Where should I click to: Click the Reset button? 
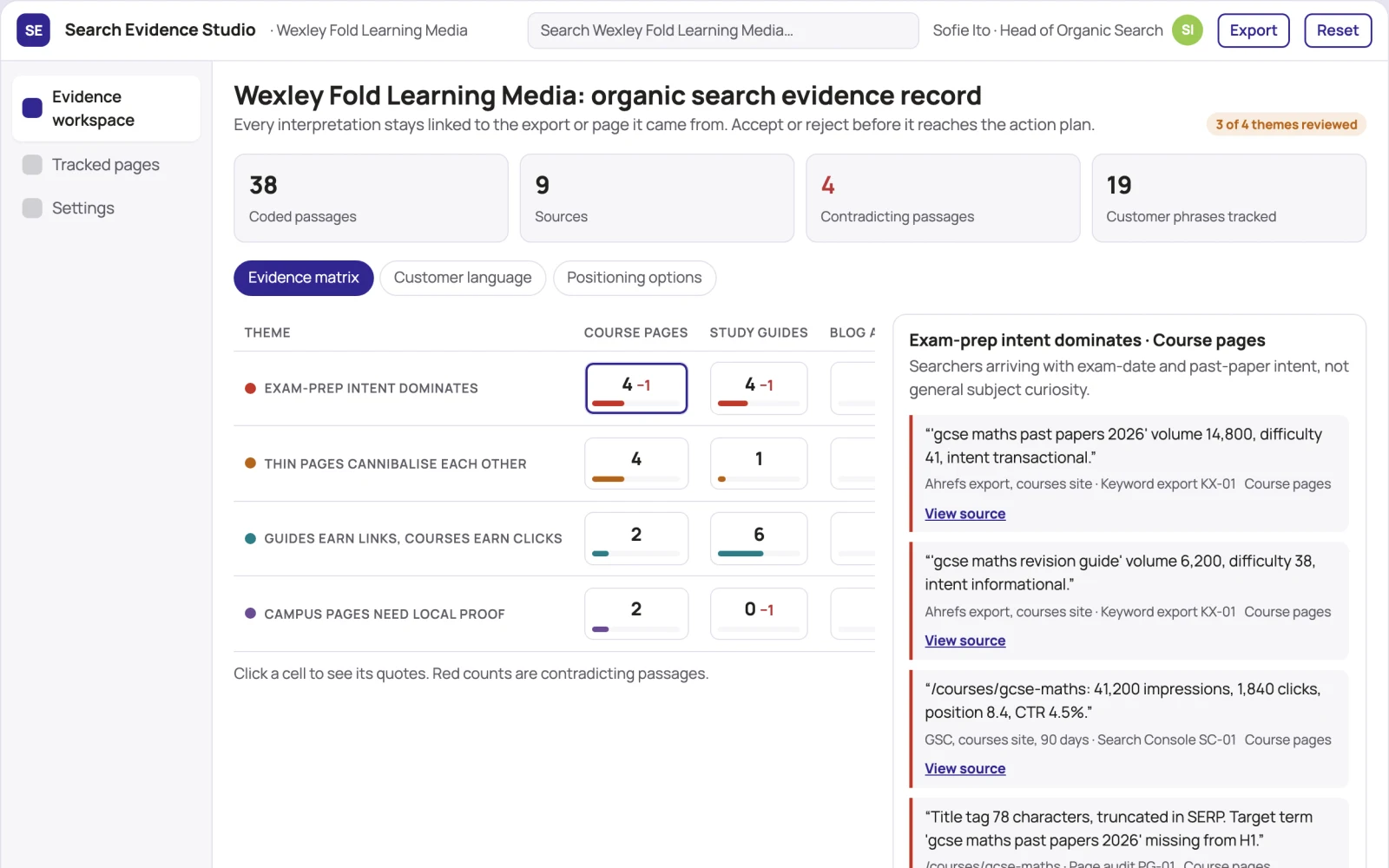coord(1337,30)
